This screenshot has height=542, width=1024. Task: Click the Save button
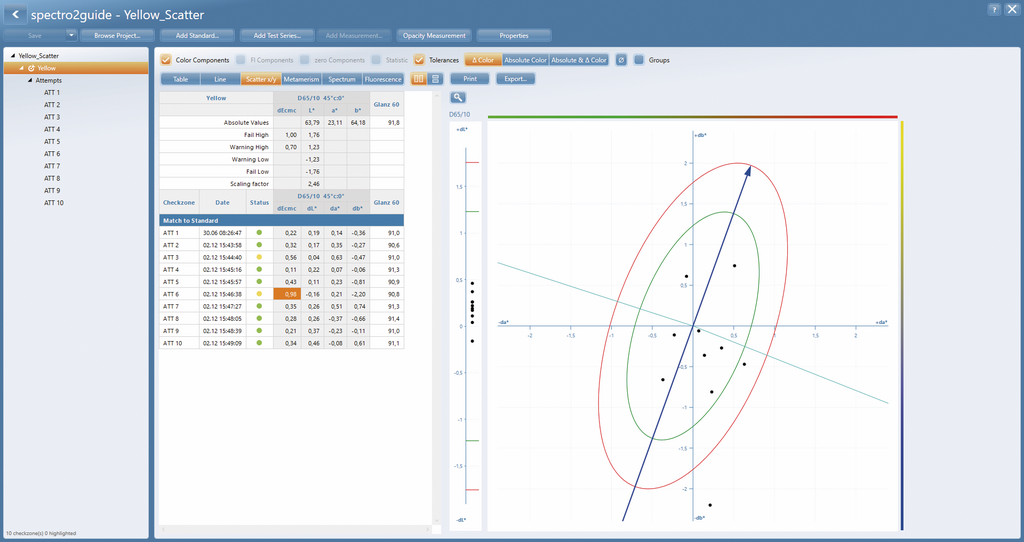click(35, 35)
